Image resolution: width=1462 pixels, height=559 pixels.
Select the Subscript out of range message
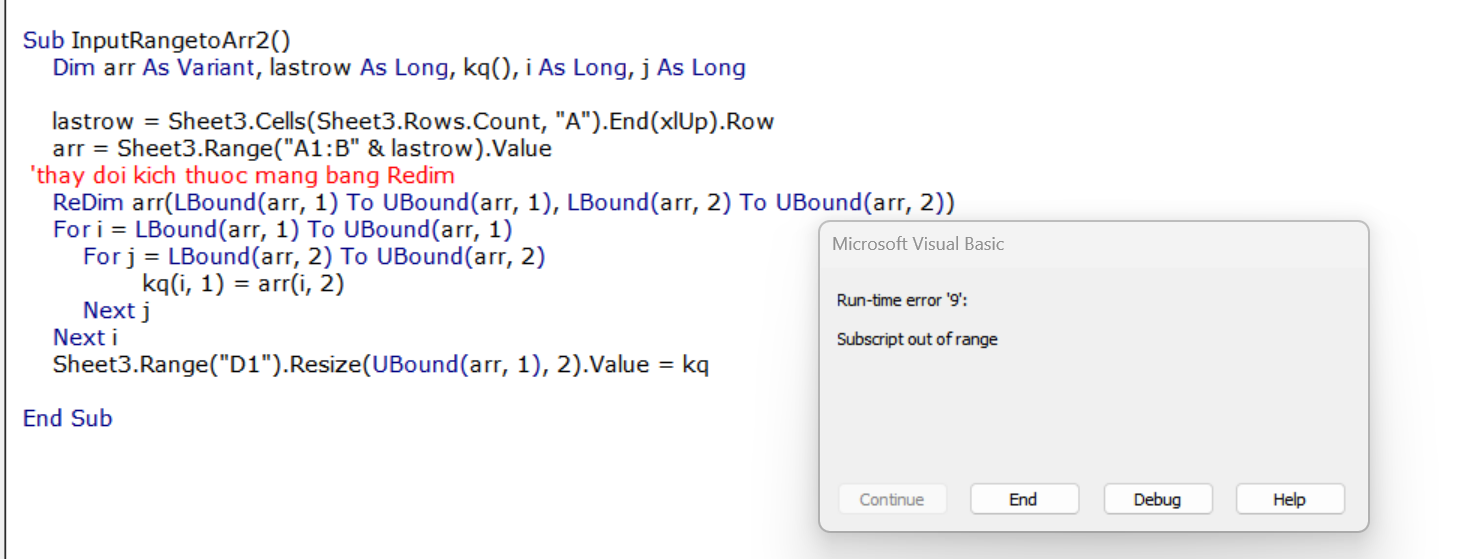(x=917, y=339)
